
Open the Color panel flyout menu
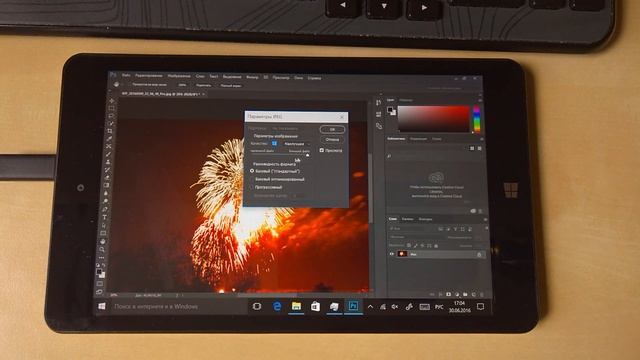pyautogui.click(x=480, y=100)
